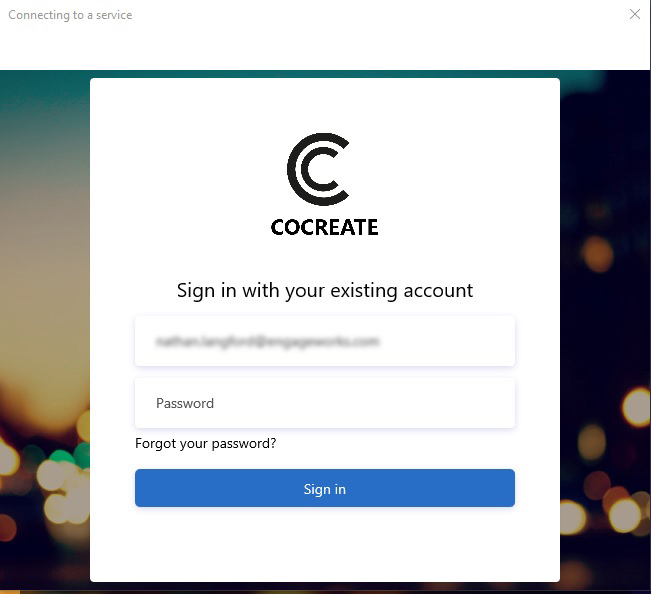Click bright bokeh light at the right edge
651x594 pixels.
tap(637, 407)
